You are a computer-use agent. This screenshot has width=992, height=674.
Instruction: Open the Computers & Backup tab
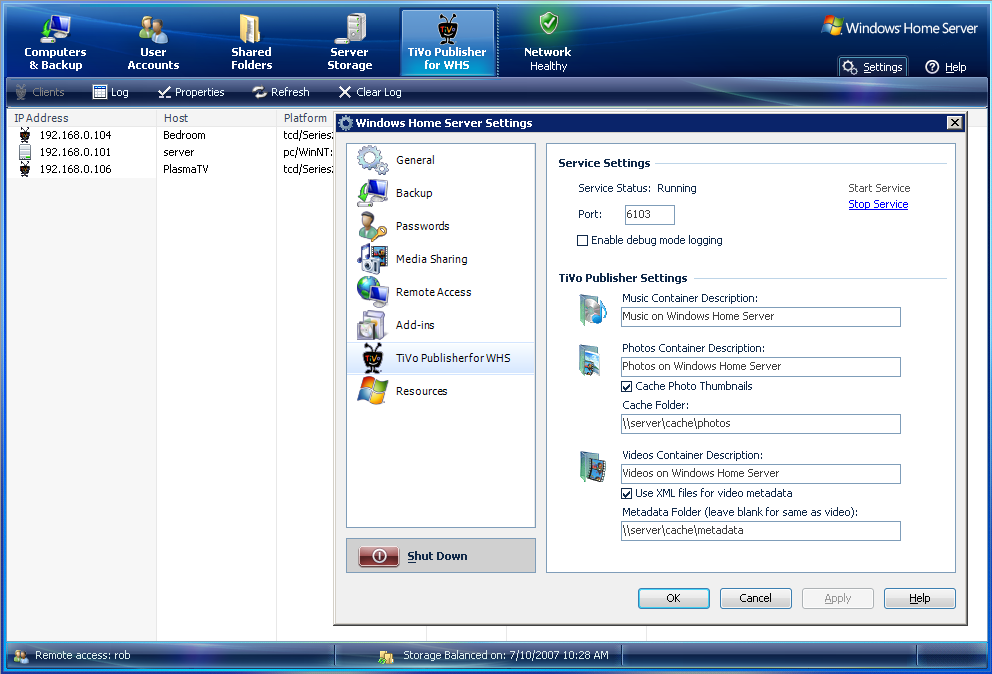click(55, 42)
